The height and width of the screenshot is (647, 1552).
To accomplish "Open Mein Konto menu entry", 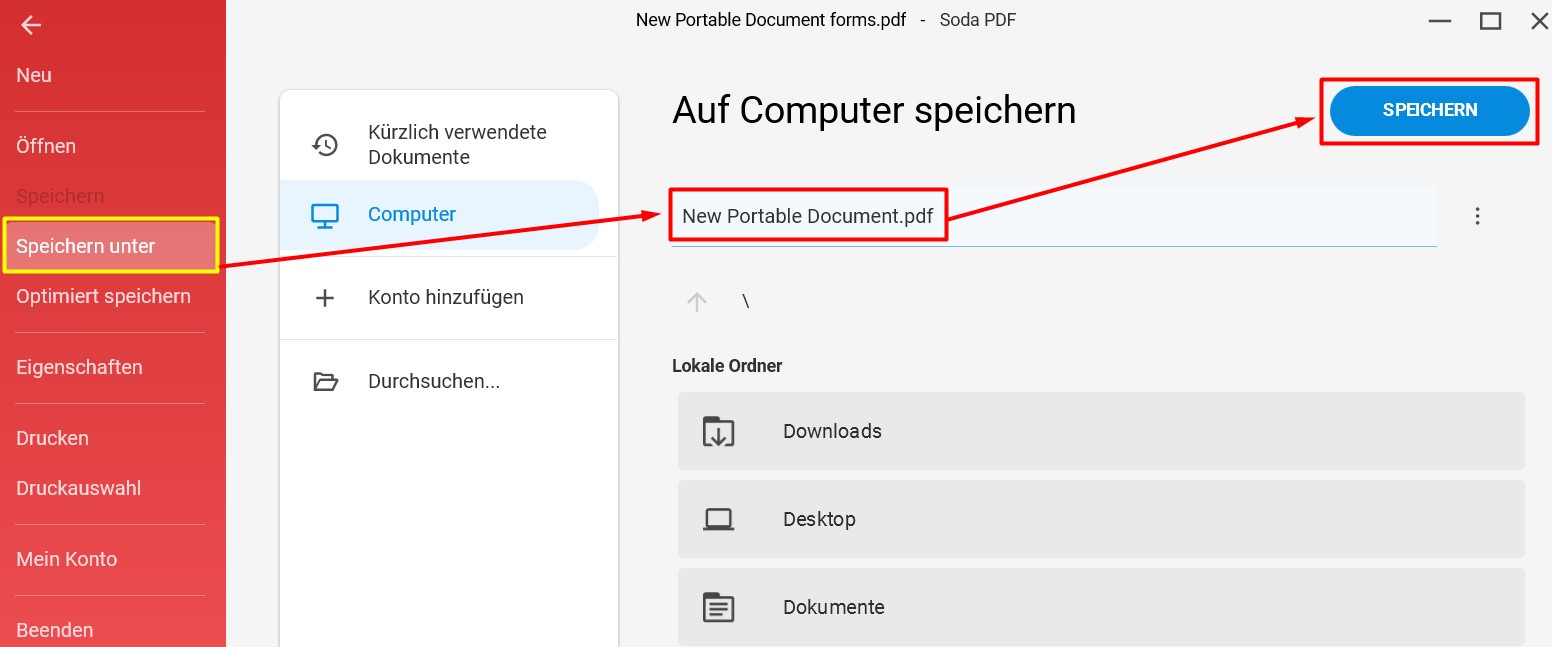I will 66,559.
